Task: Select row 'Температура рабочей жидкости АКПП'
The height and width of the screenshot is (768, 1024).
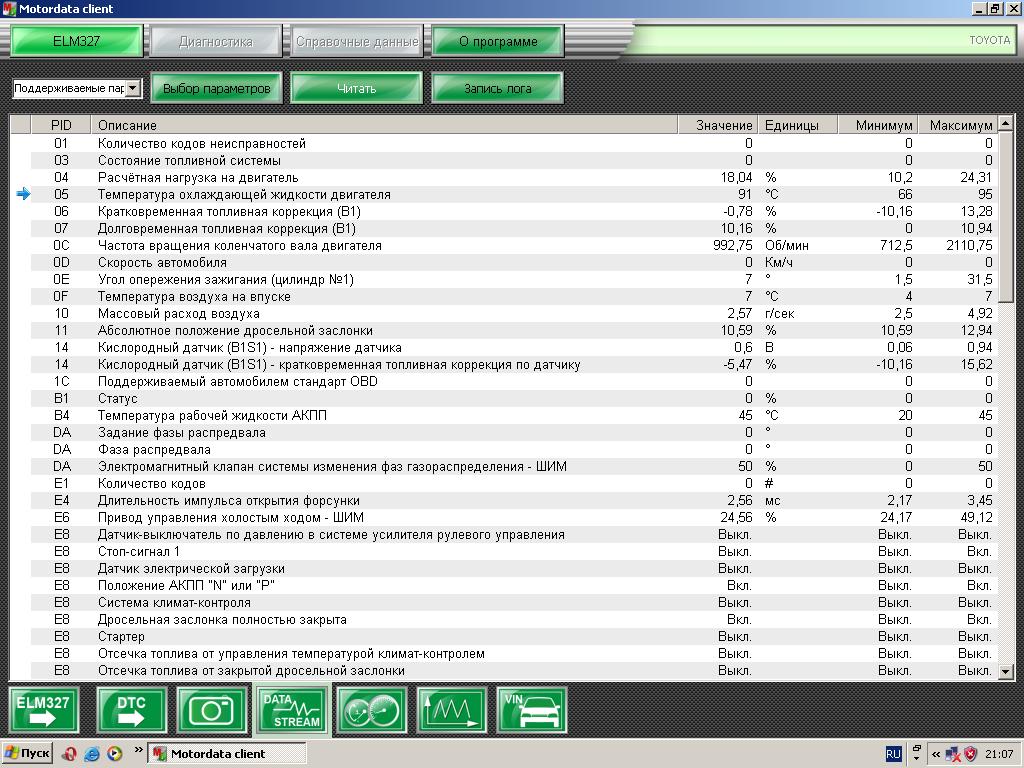Action: click(504, 415)
